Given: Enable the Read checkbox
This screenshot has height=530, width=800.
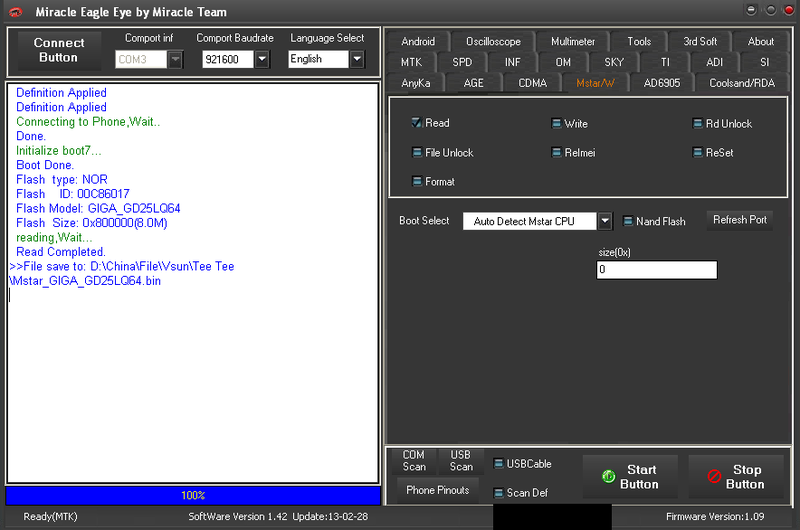Looking at the screenshot, I should point(417,123).
